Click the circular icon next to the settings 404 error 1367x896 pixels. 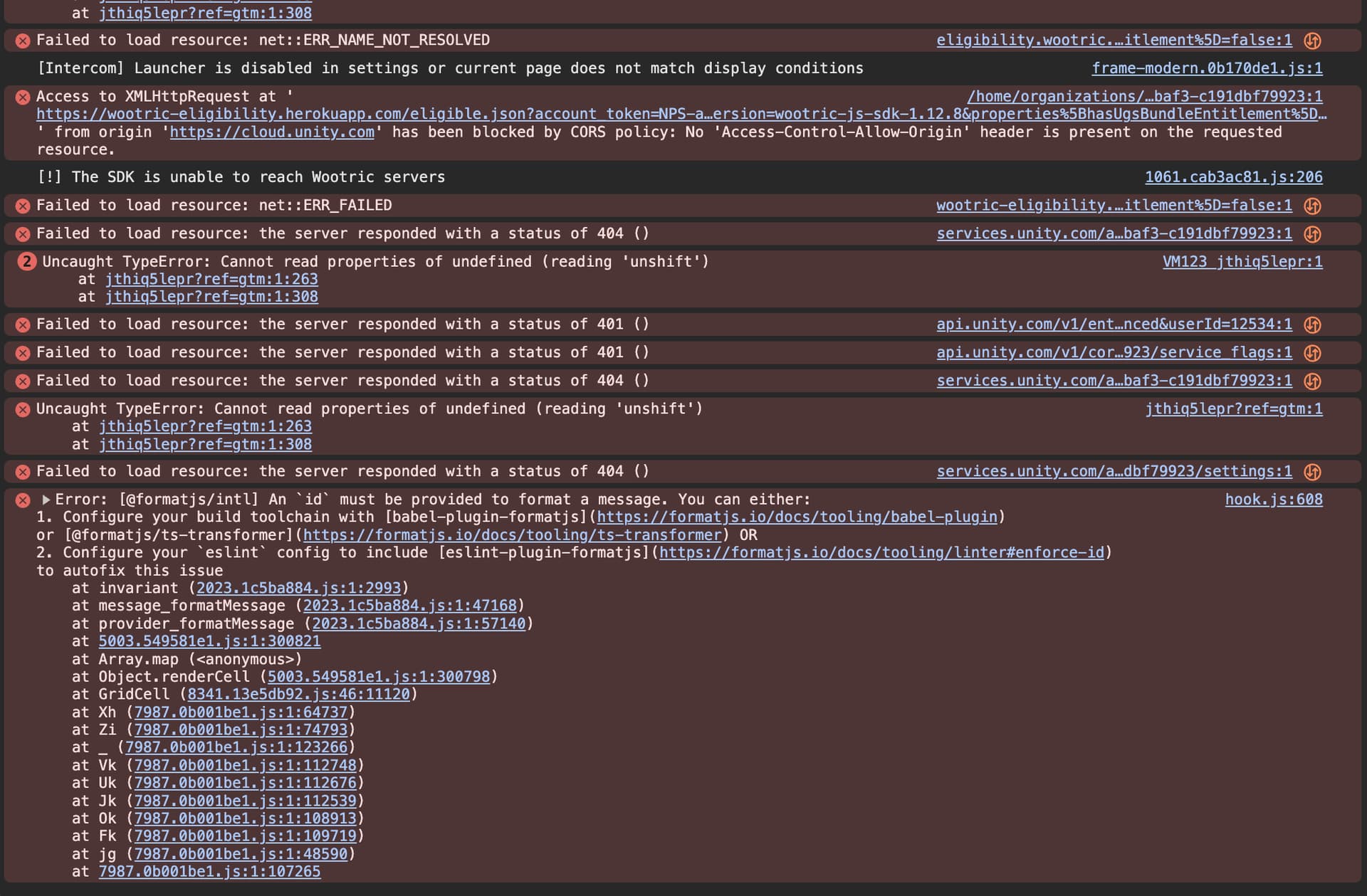click(1313, 471)
